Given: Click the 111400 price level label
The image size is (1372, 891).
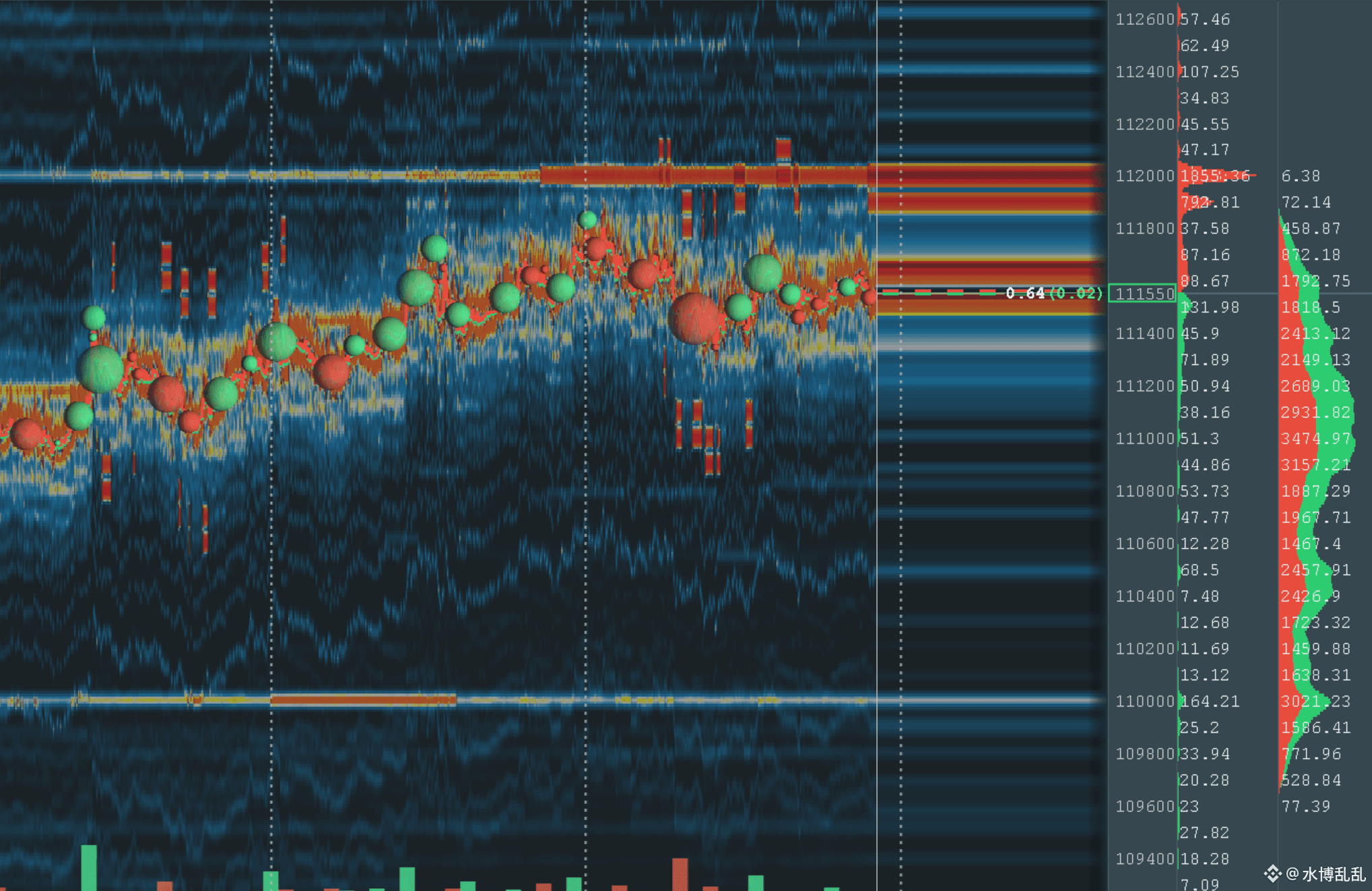Looking at the screenshot, I should point(1144,334).
